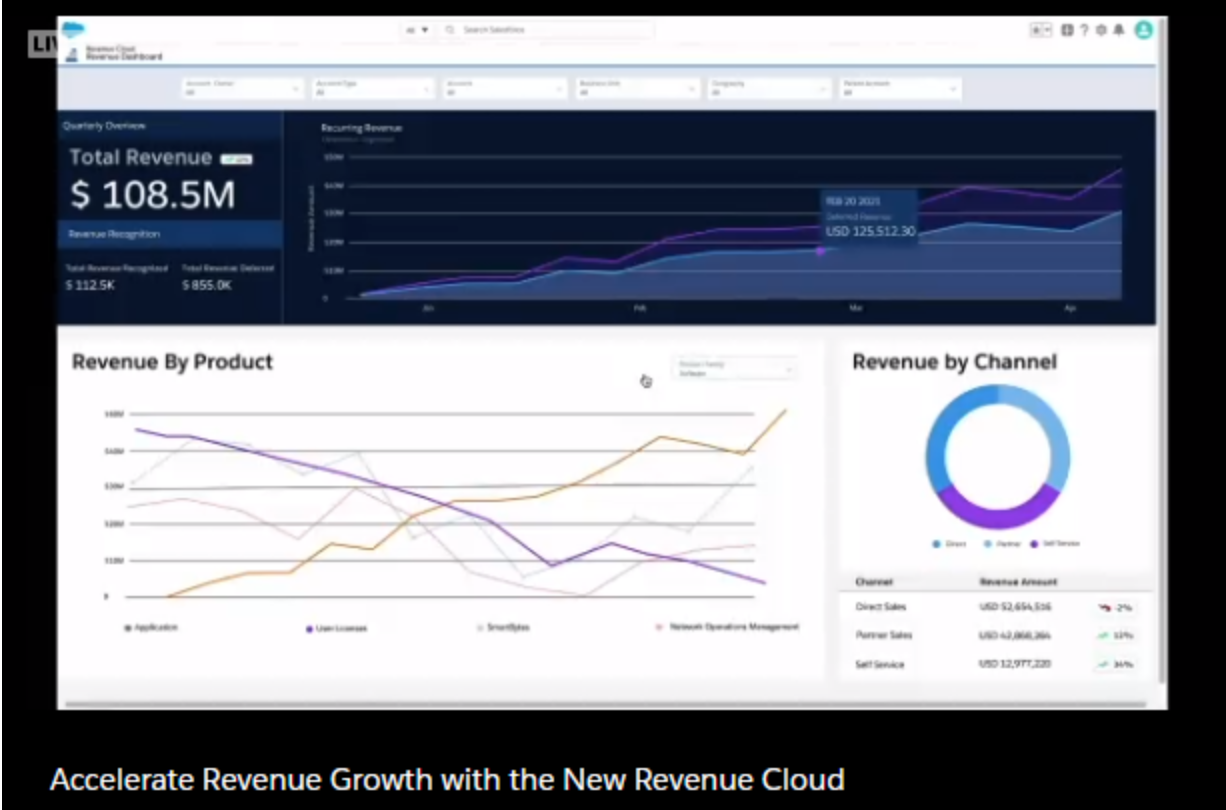
Task: Click the Revenue Dashboard title
Action: (x=124, y=57)
